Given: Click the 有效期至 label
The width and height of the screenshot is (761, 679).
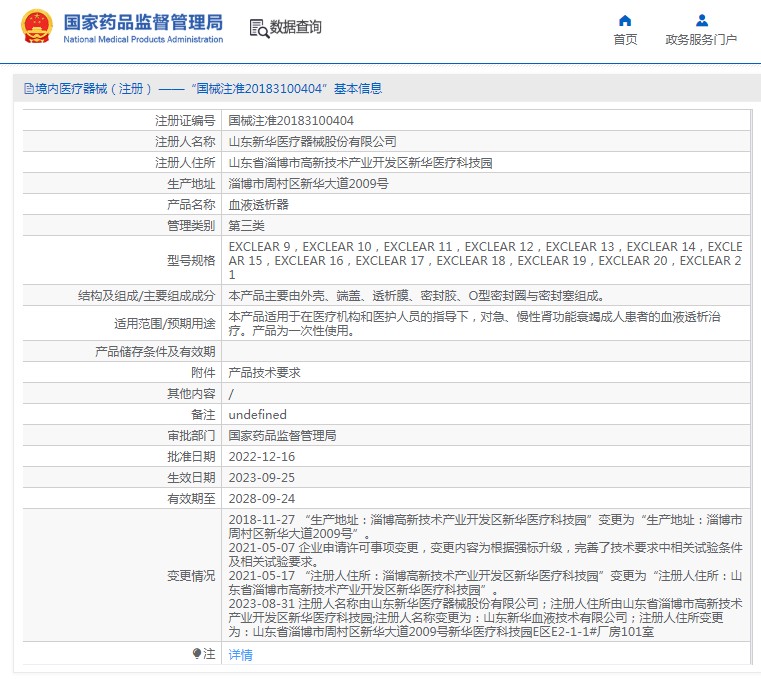Looking at the screenshot, I should [191, 498].
